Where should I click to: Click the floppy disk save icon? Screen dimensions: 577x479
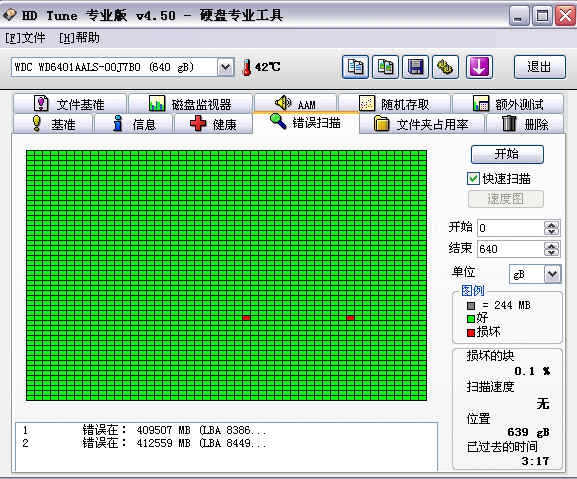tap(415, 67)
